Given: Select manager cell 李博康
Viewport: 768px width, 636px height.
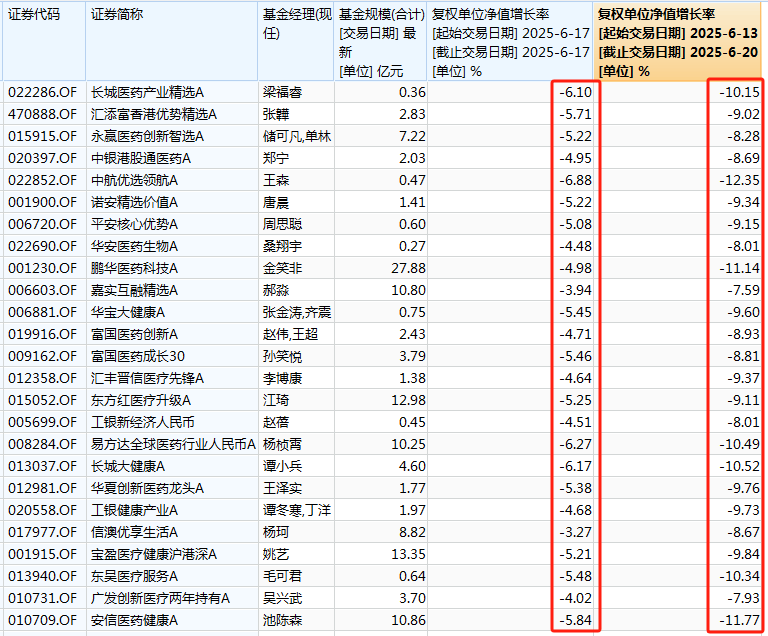Looking at the screenshot, I should [x=283, y=378].
